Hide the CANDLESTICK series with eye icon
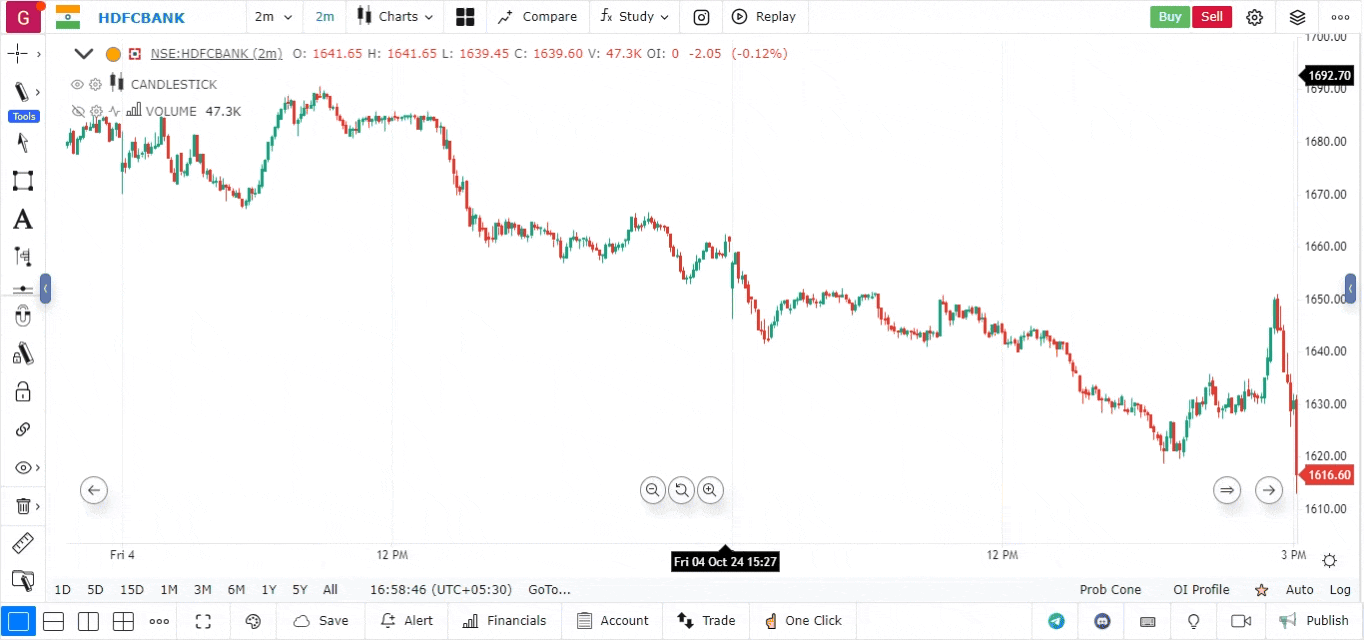The height and width of the screenshot is (640, 1364). [77, 84]
